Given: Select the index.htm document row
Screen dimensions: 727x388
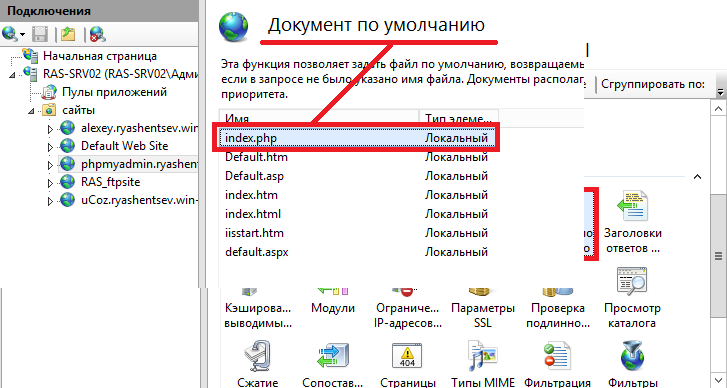Looking at the screenshot, I should click(x=356, y=195).
